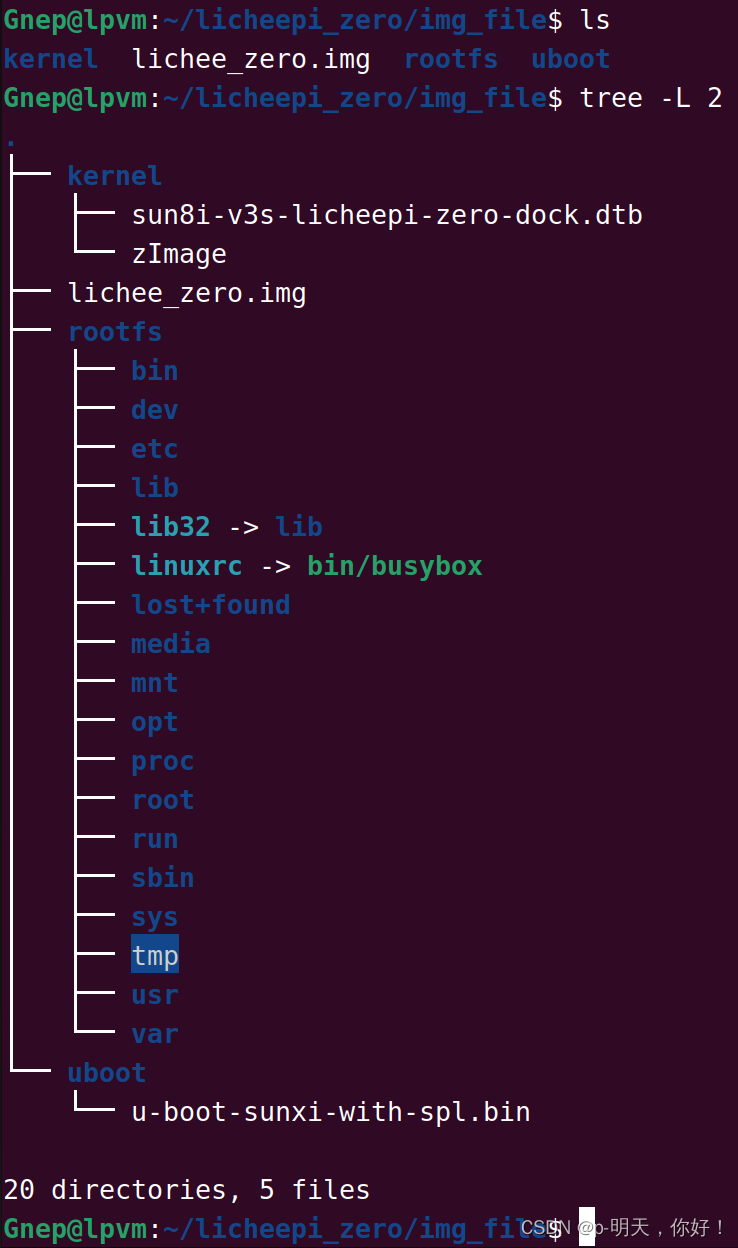
Task: Click the '20 directories, 5 files' summary line
Action: coord(186,1190)
